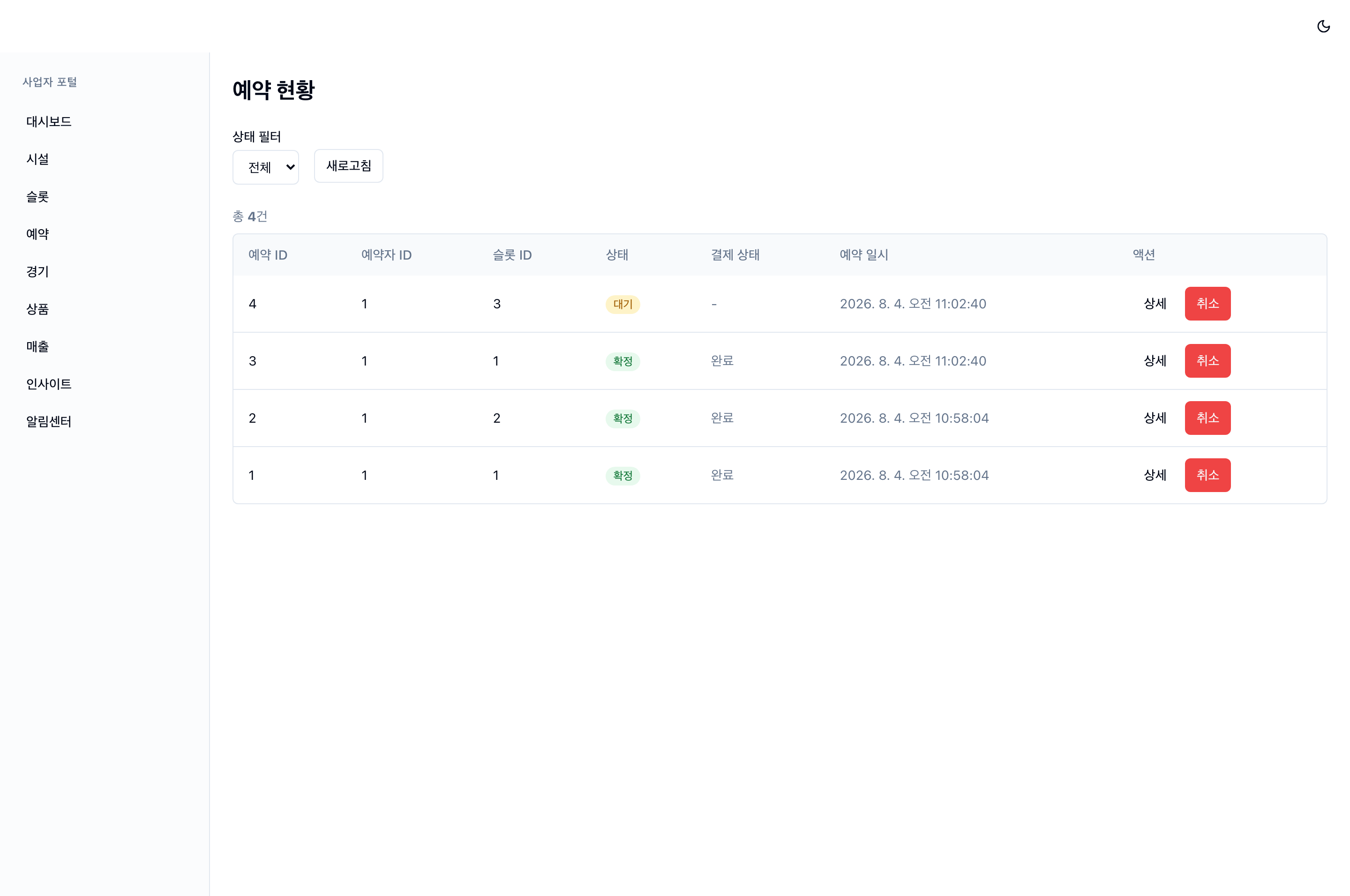Open 상세 for reservation ID 4
This screenshot has height=896, width=1350.
tap(1155, 303)
